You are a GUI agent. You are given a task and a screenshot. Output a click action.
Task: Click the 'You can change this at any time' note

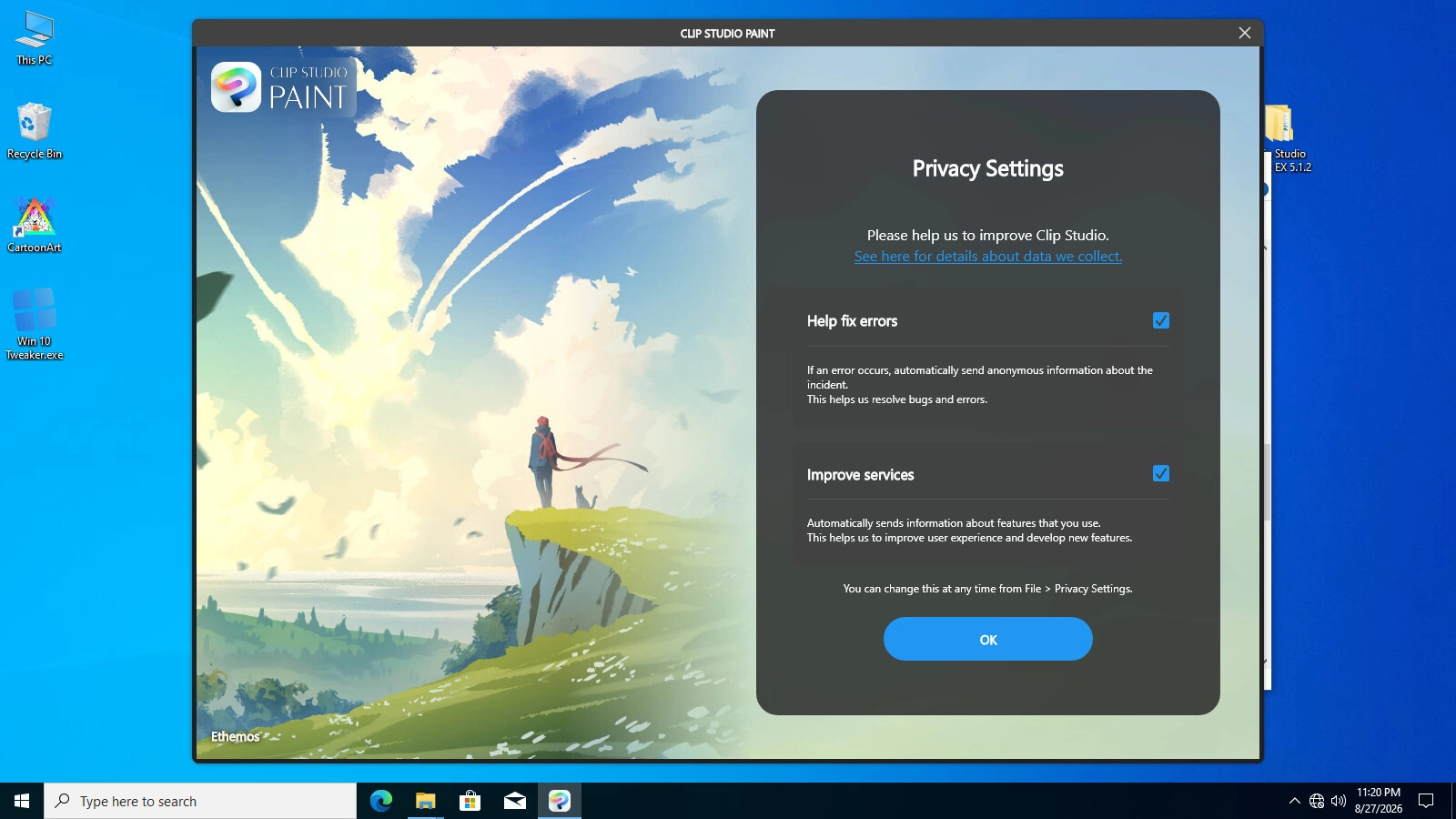[x=988, y=589]
